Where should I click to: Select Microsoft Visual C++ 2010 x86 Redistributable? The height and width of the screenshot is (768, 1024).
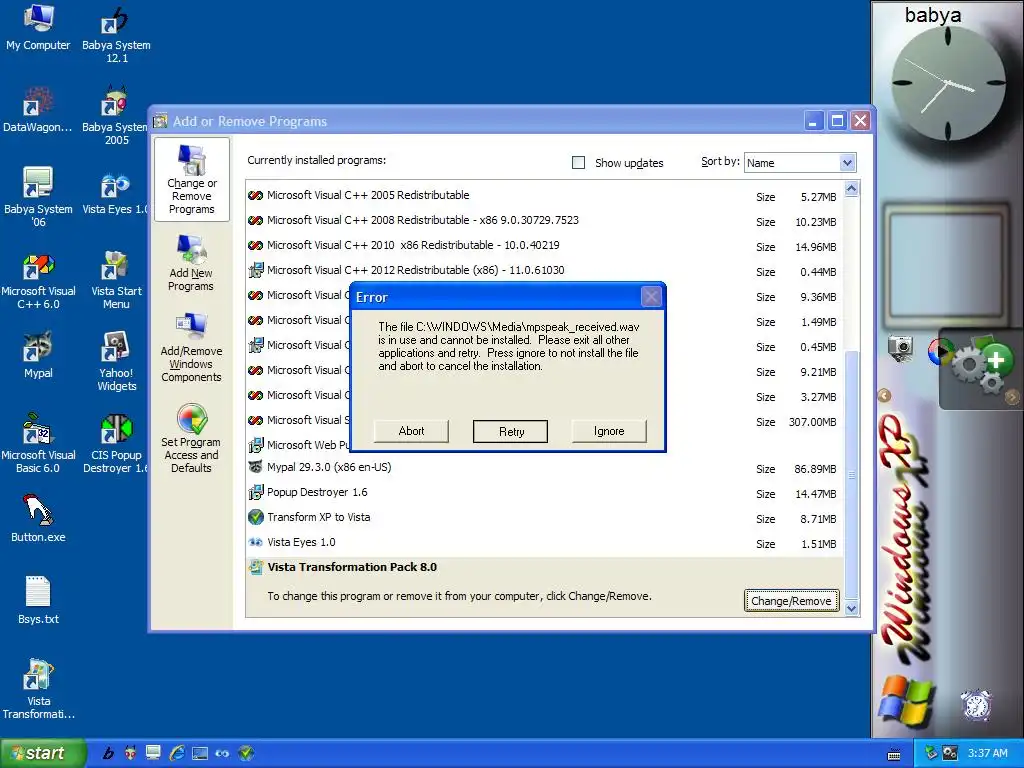(545, 245)
